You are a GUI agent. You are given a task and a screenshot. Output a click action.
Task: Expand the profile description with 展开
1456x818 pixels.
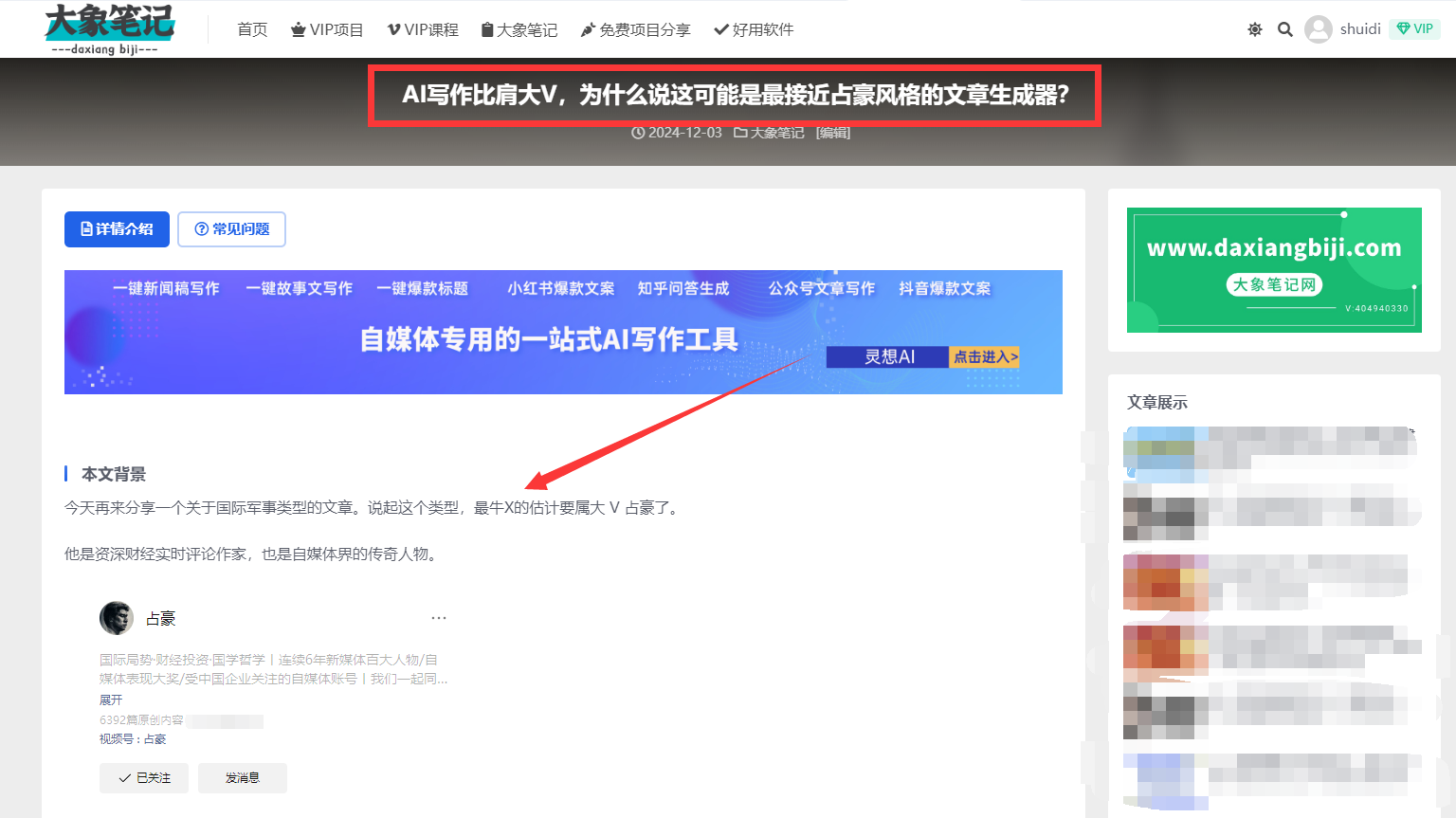tap(111, 700)
